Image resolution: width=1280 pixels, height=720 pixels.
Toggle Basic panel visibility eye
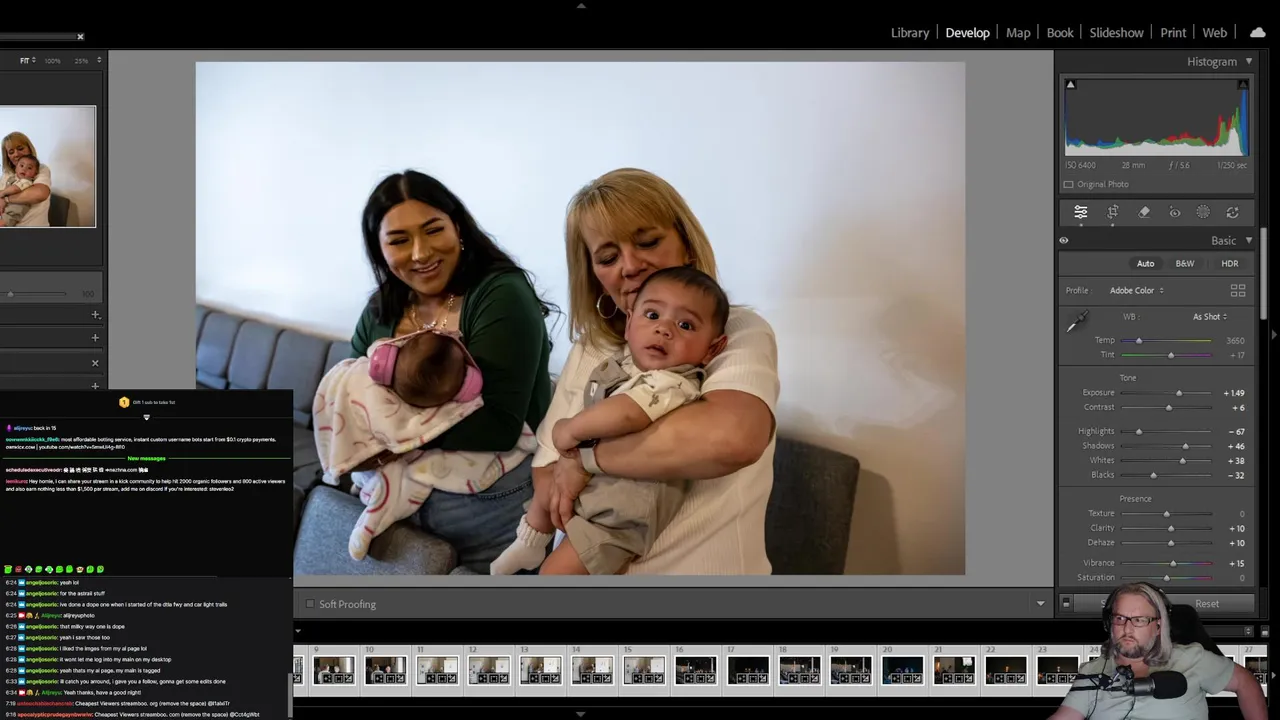pos(1064,240)
